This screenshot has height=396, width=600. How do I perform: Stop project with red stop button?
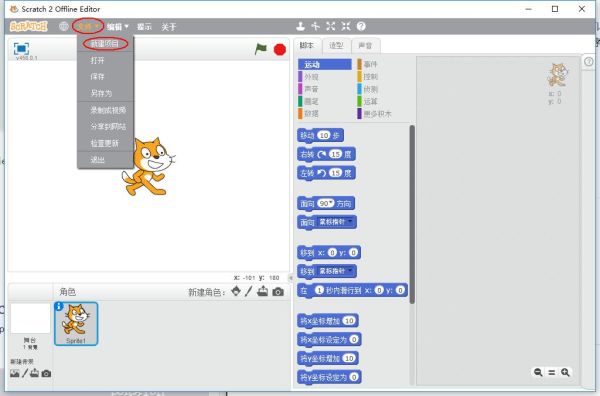(x=280, y=50)
